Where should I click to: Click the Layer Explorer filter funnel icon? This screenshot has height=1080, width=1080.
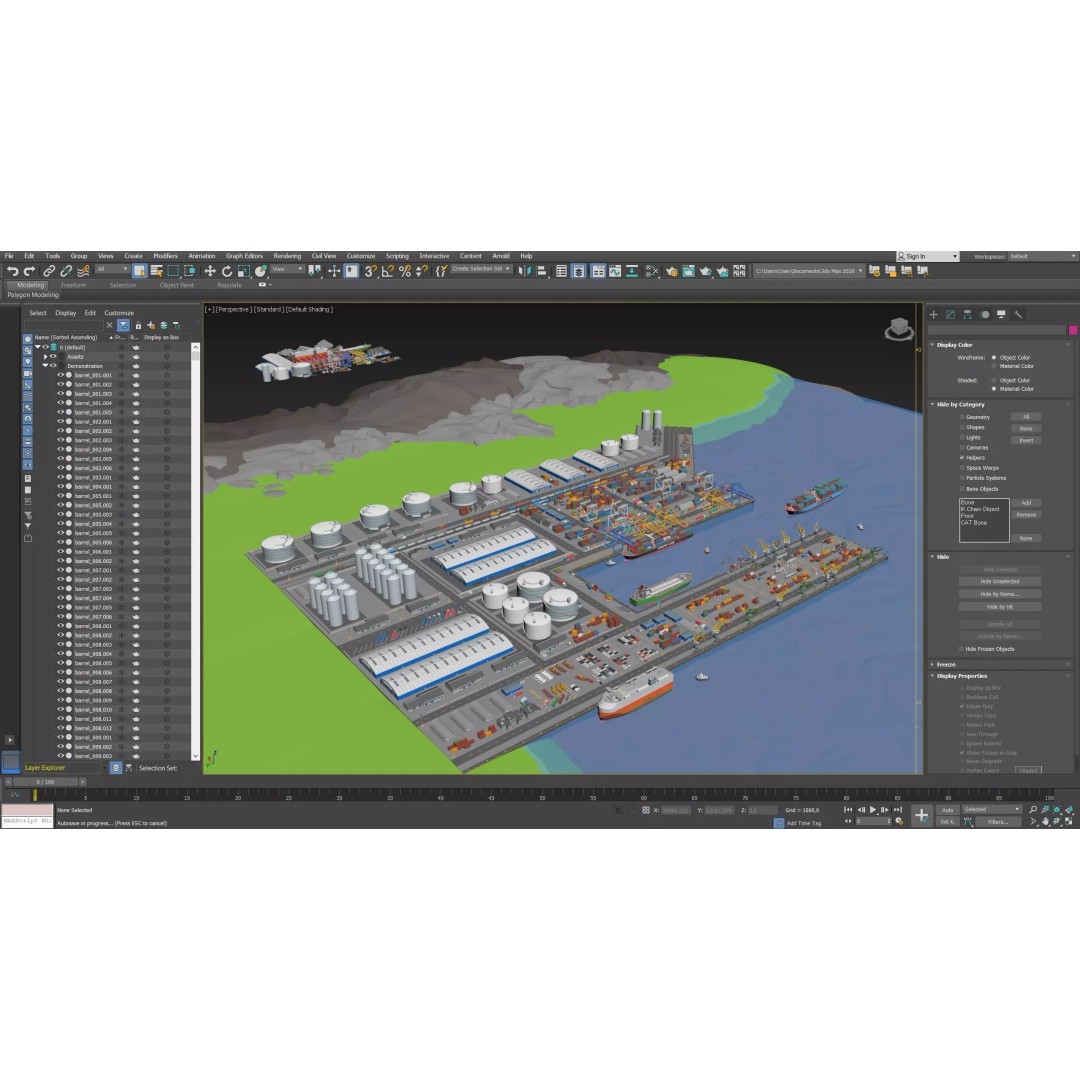(123, 325)
